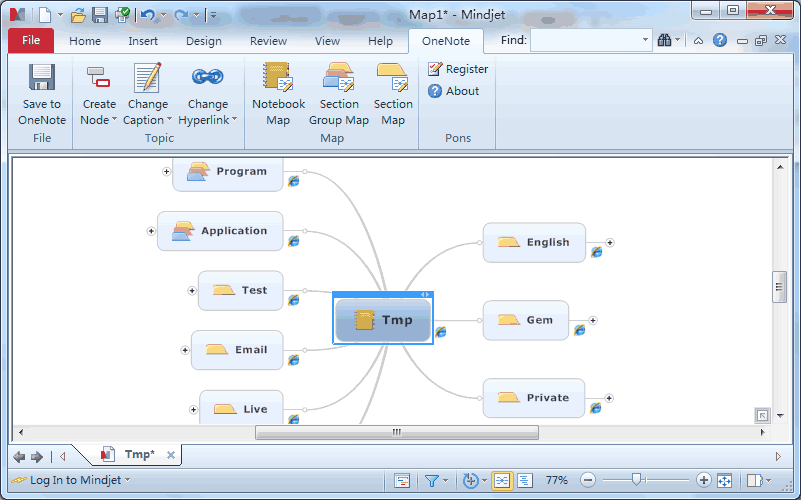The height and width of the screenshot is (500, 801).
Task: Generate a Section Group Map
Action: 339,95
